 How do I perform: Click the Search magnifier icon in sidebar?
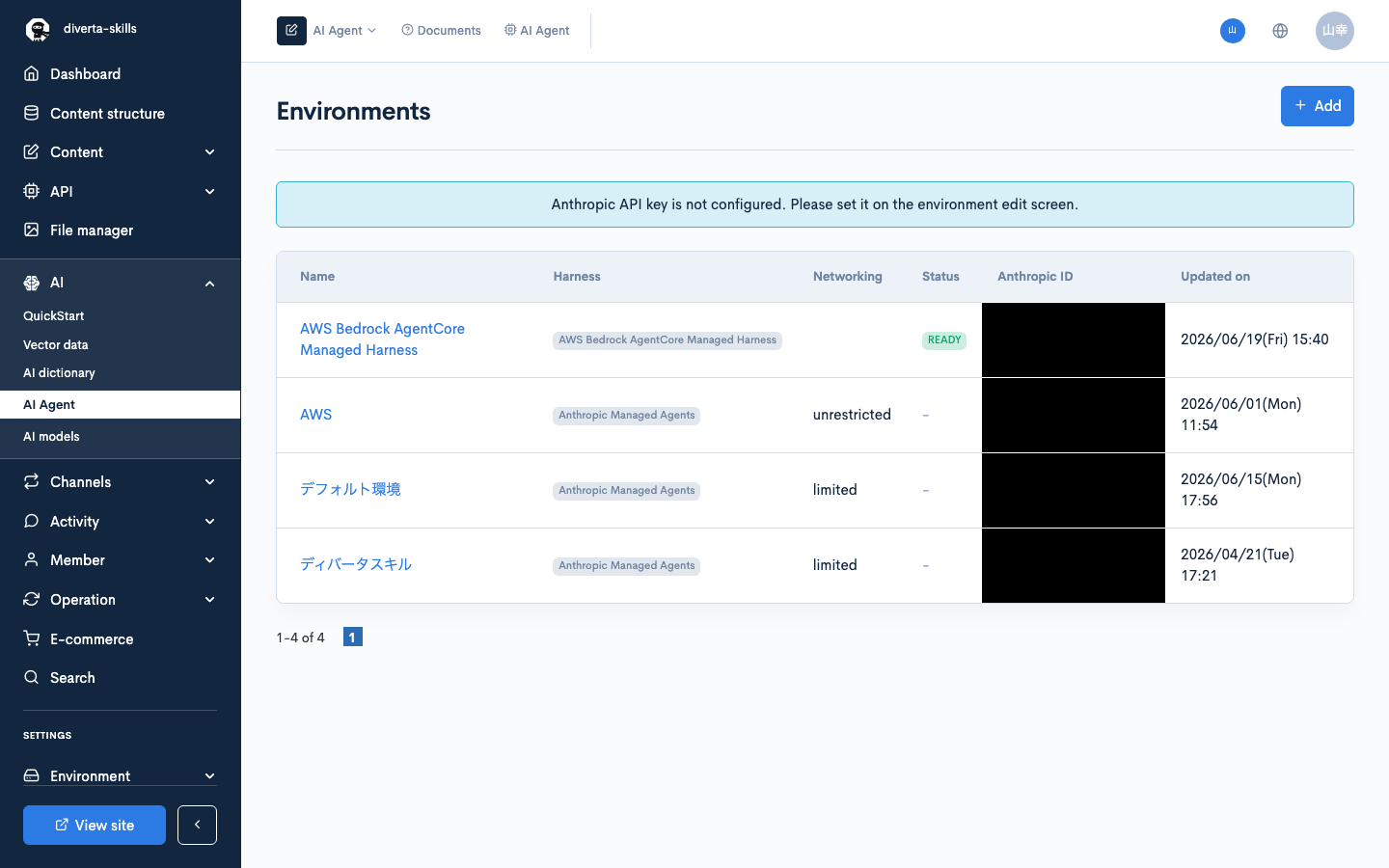click(x=32, y=677)
